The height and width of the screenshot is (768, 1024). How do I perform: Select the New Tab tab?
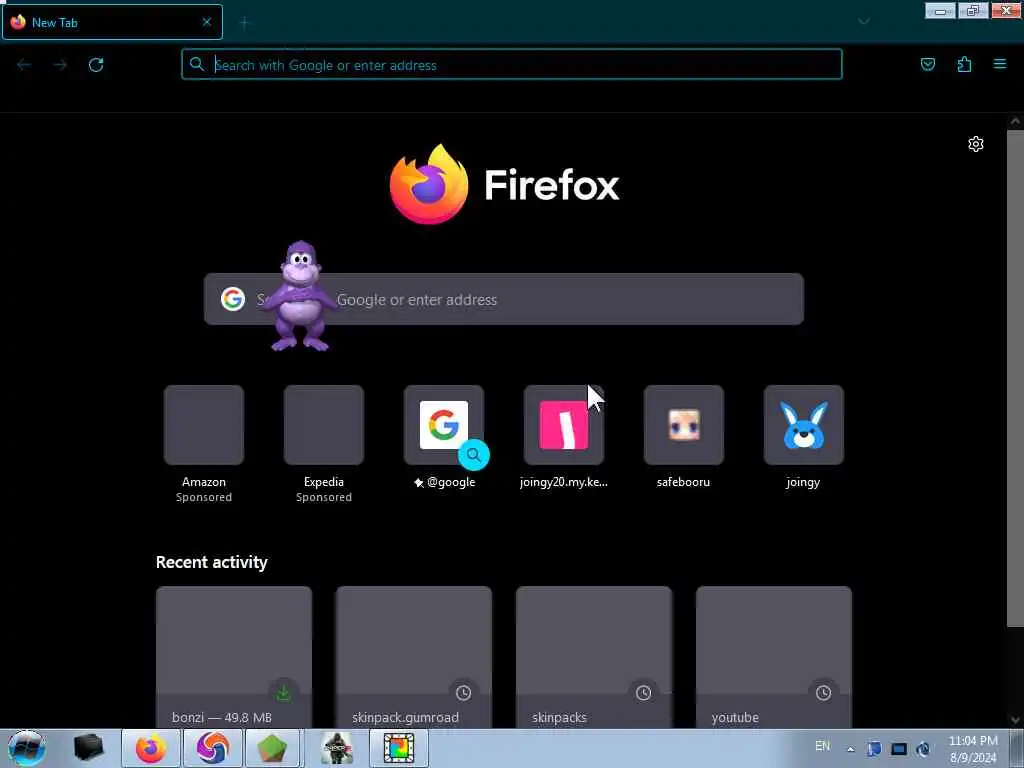point(112,22)
